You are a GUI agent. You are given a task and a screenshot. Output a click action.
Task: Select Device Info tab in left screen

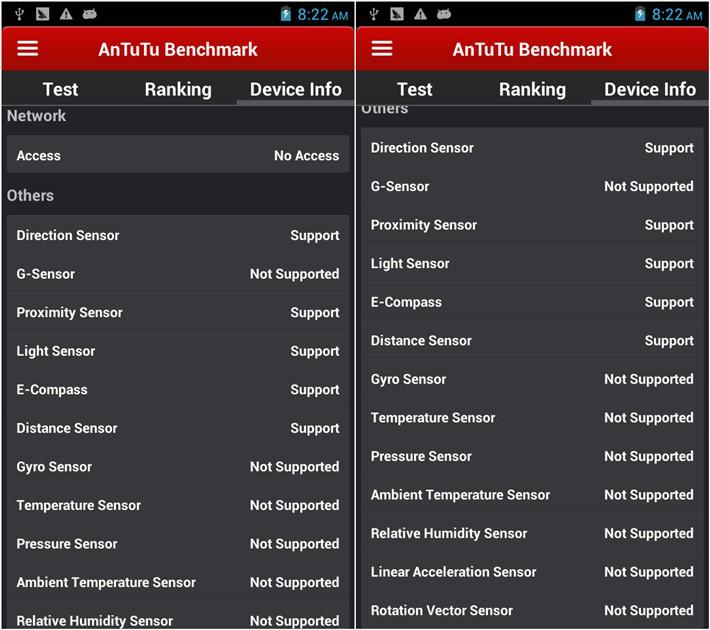tap(296, 89)
